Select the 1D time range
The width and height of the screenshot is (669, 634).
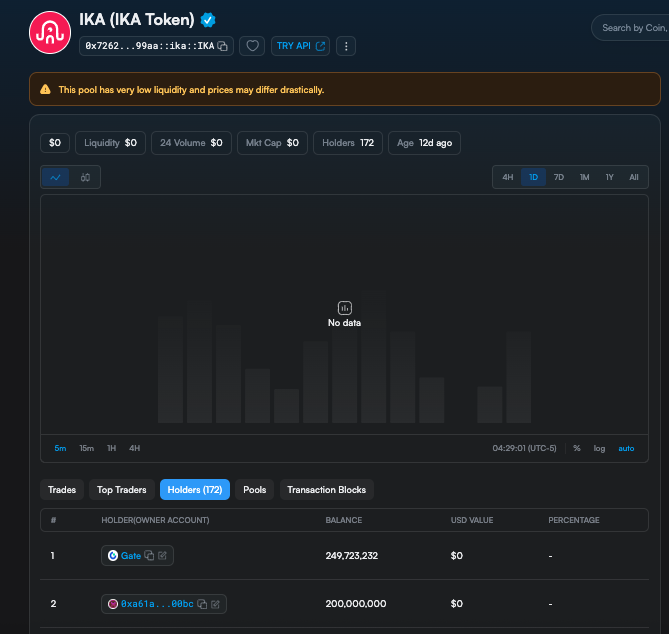533,177
